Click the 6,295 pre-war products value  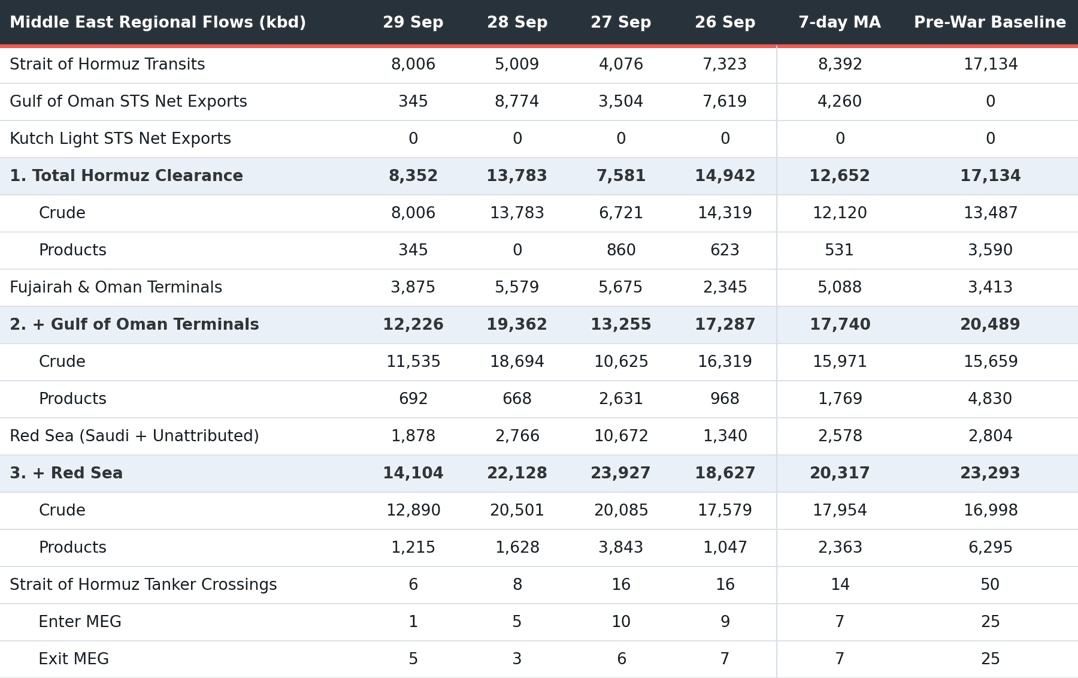pyautogui.click(x=990, y=547)
